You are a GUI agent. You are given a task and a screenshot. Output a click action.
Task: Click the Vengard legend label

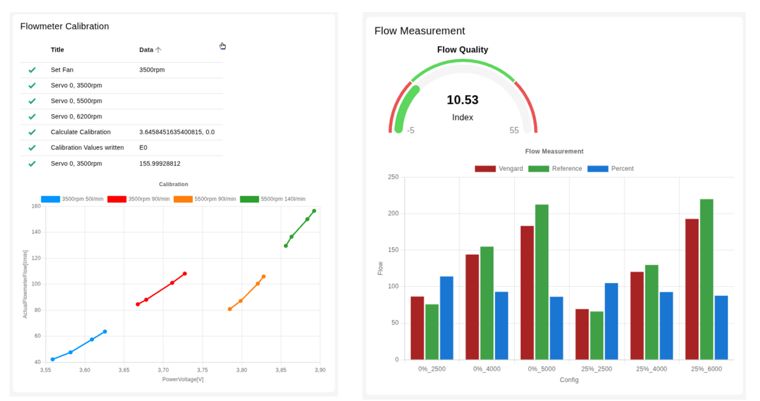coord(511,169)
